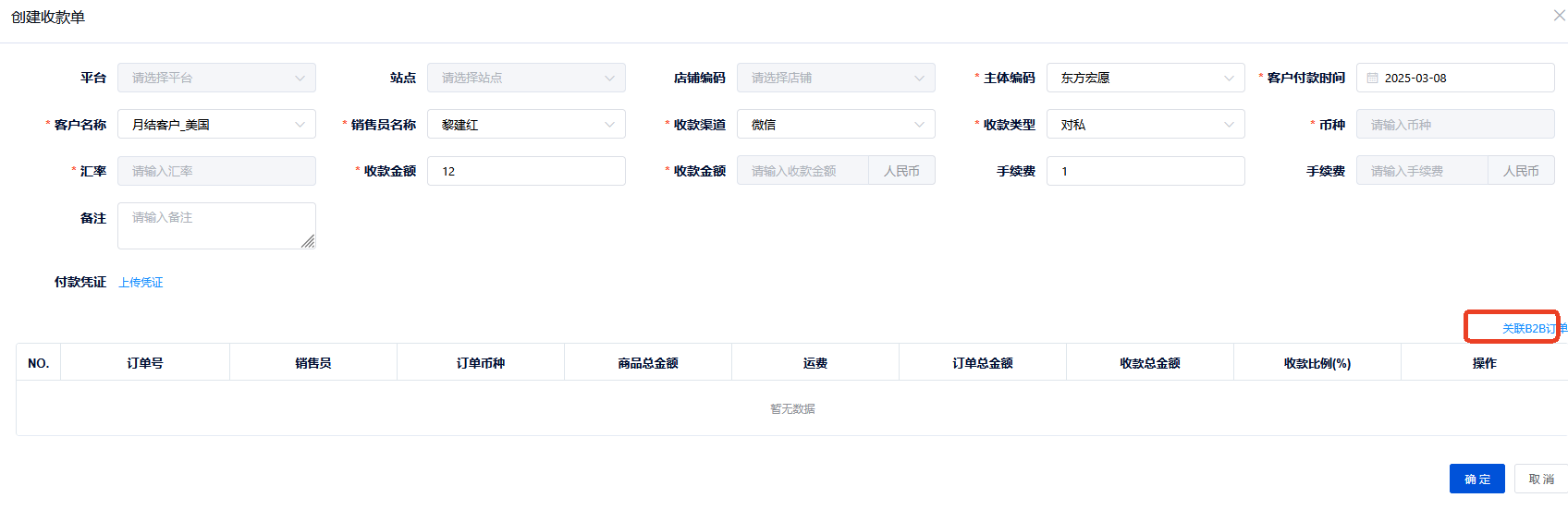
Task: Click the 备注 textarea resize handle
Action: tap(308, 242)
